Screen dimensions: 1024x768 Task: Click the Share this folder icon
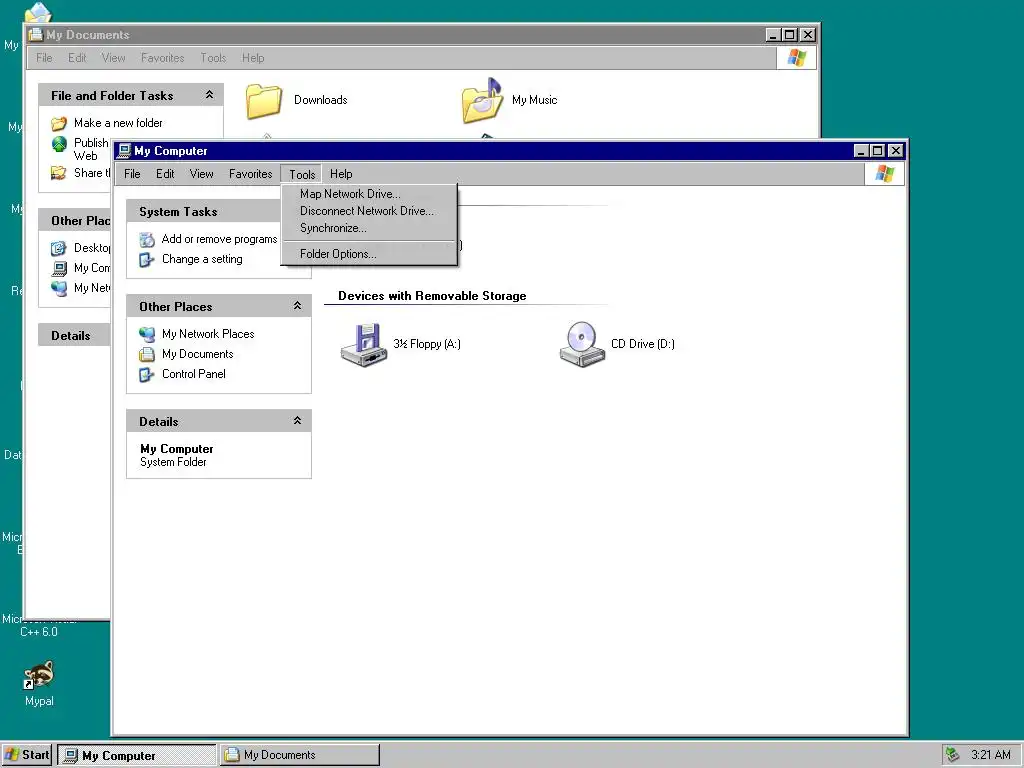point(59,173)
